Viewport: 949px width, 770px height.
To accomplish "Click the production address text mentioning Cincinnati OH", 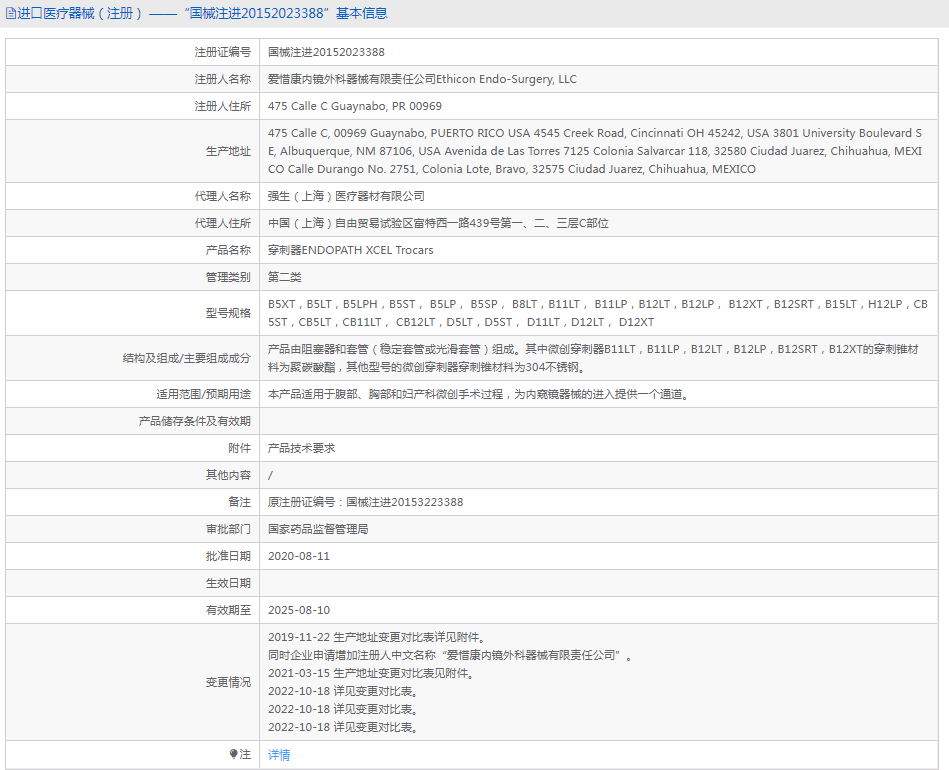I will click(x=595, y=151).
